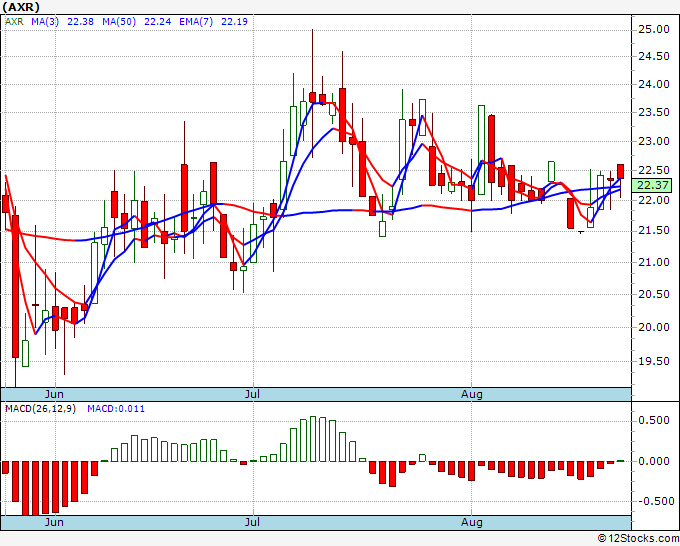Viewport: 680px width, 546px height.
Task: Click Jun on the MACD timeline
Action: tap(54, 522)
